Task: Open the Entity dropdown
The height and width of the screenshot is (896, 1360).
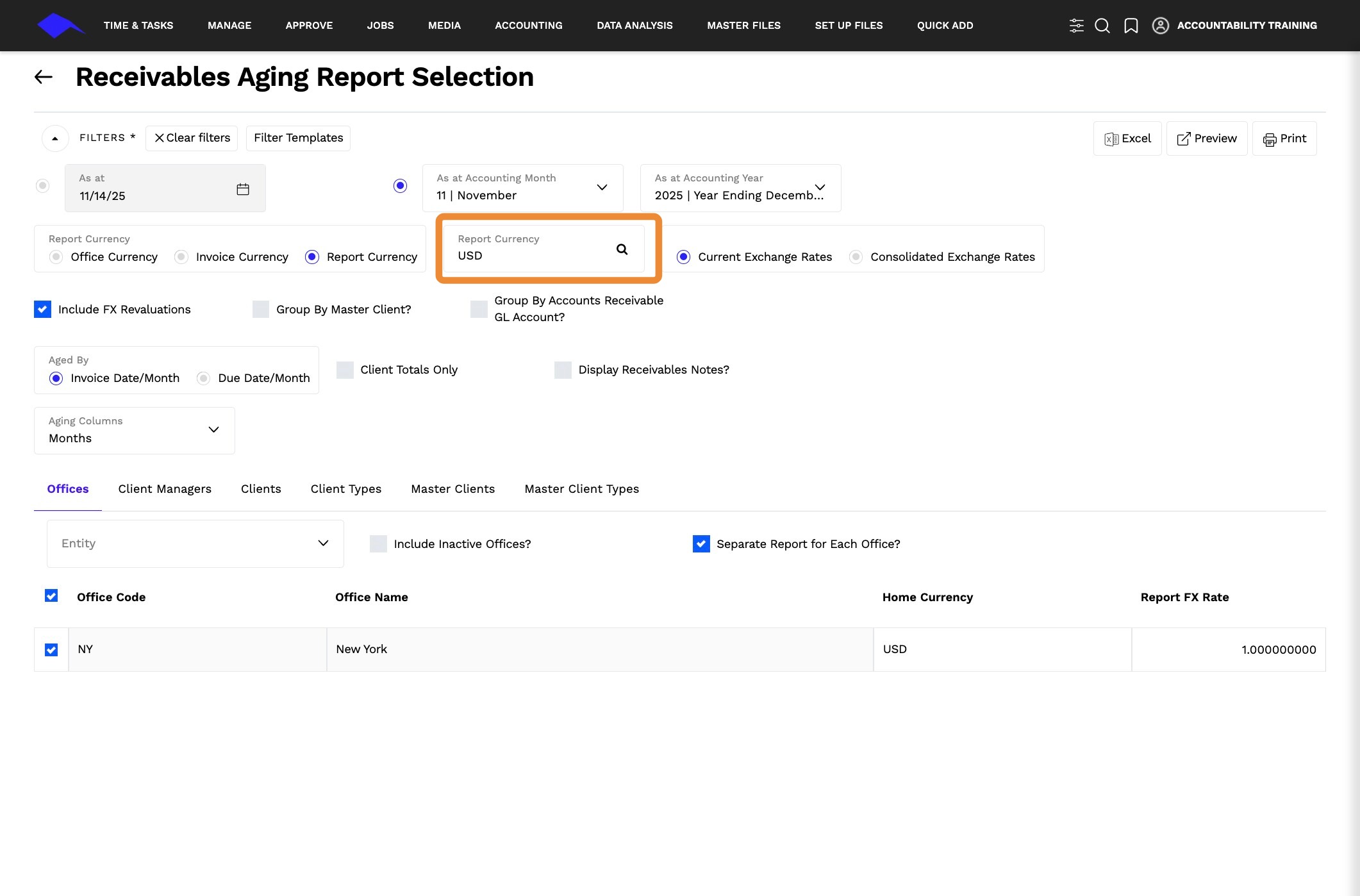Action: (323, 543)
